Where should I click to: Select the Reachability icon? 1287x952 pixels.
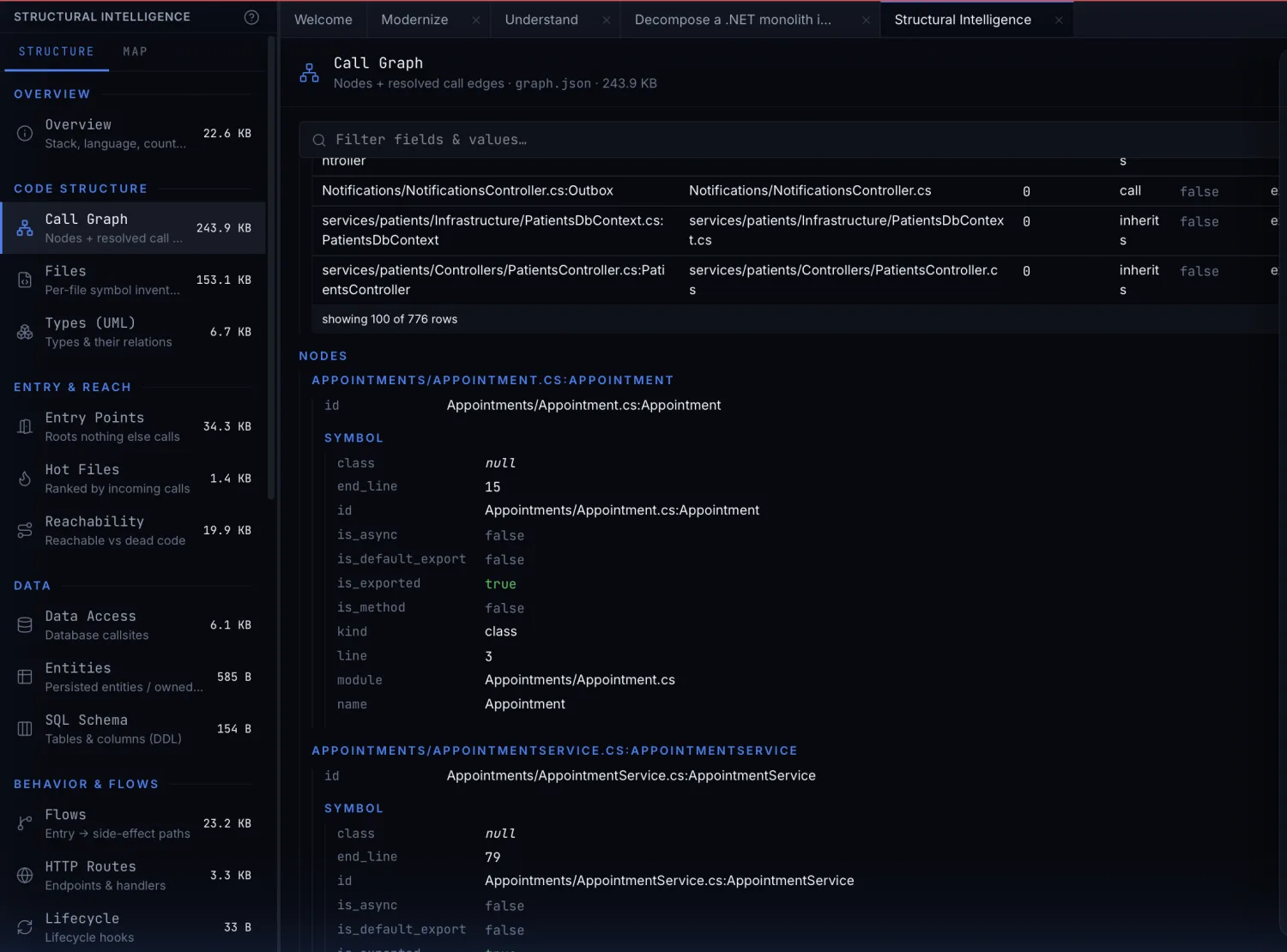pos(25,530)
